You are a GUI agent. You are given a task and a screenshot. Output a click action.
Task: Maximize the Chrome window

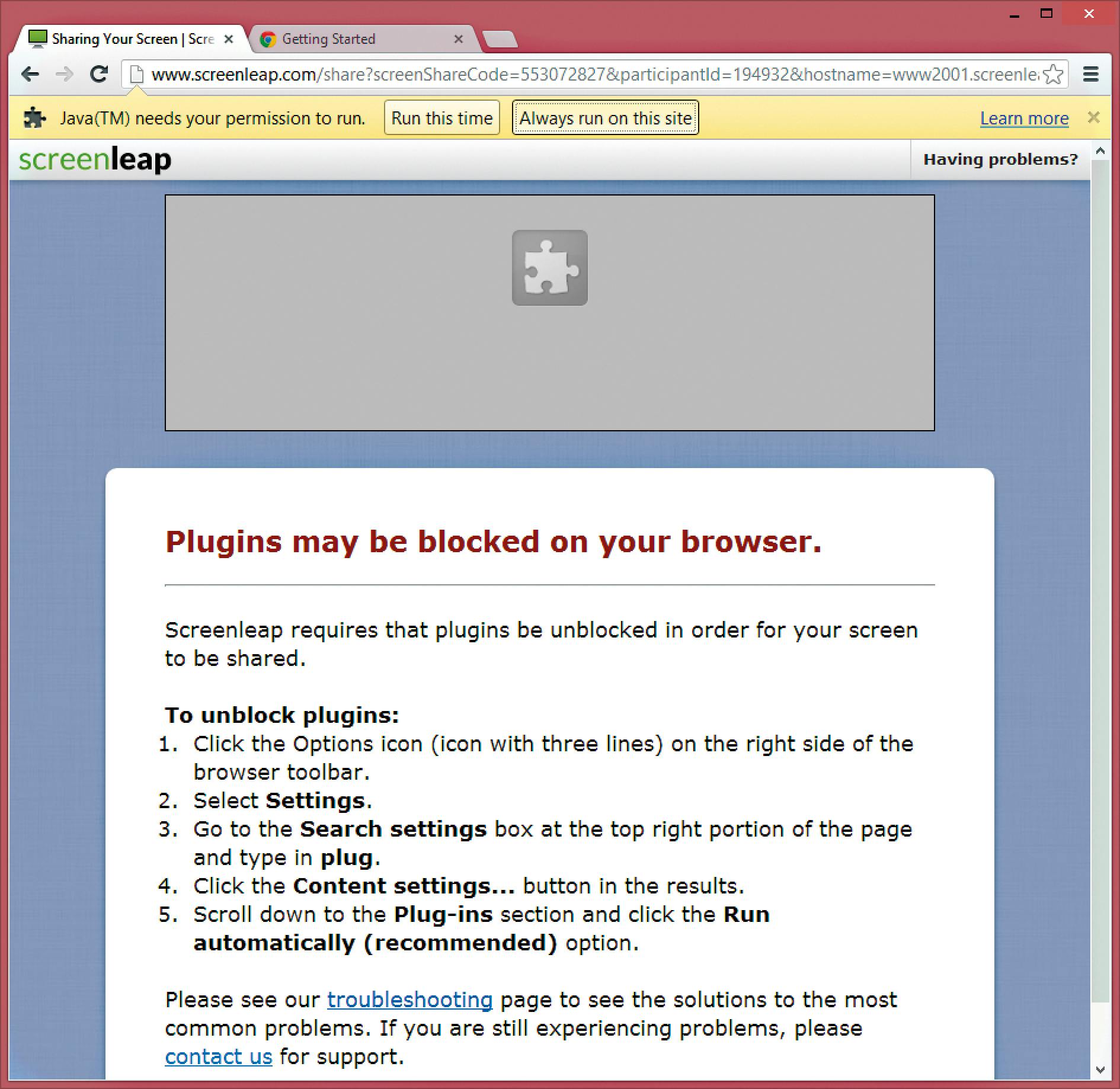point(1047,13)
